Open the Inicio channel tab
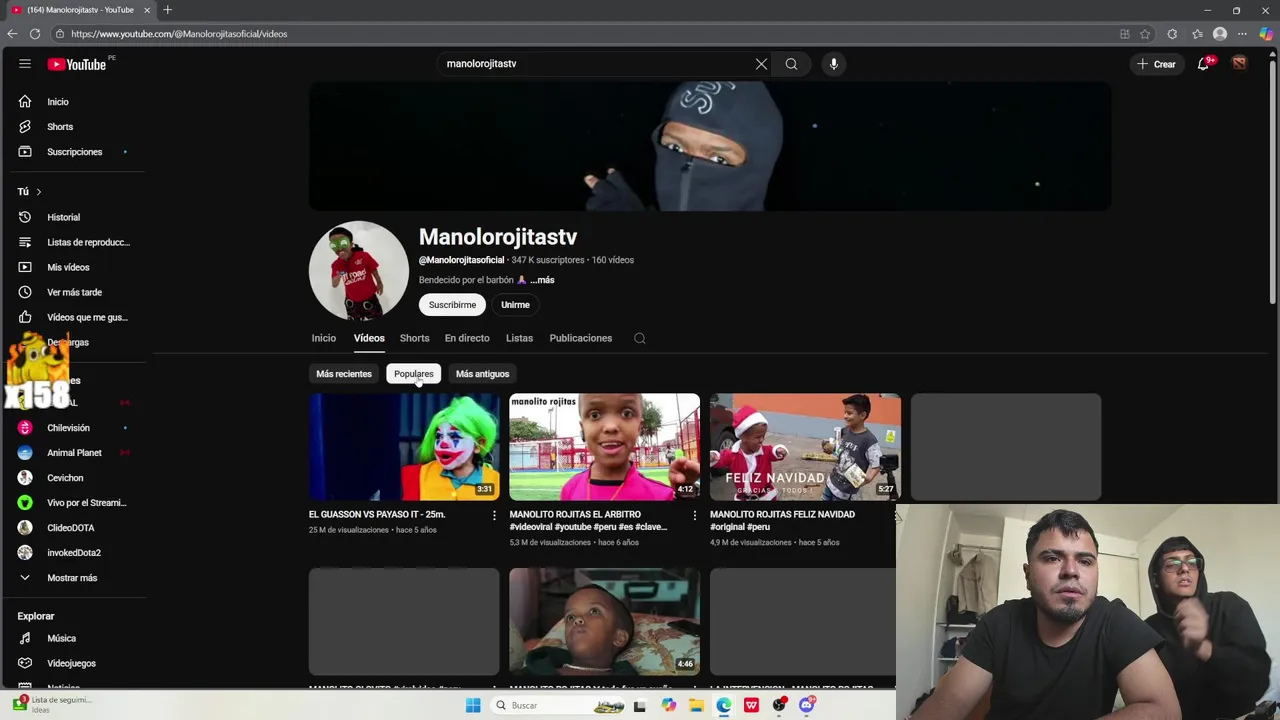 point(324,338)
